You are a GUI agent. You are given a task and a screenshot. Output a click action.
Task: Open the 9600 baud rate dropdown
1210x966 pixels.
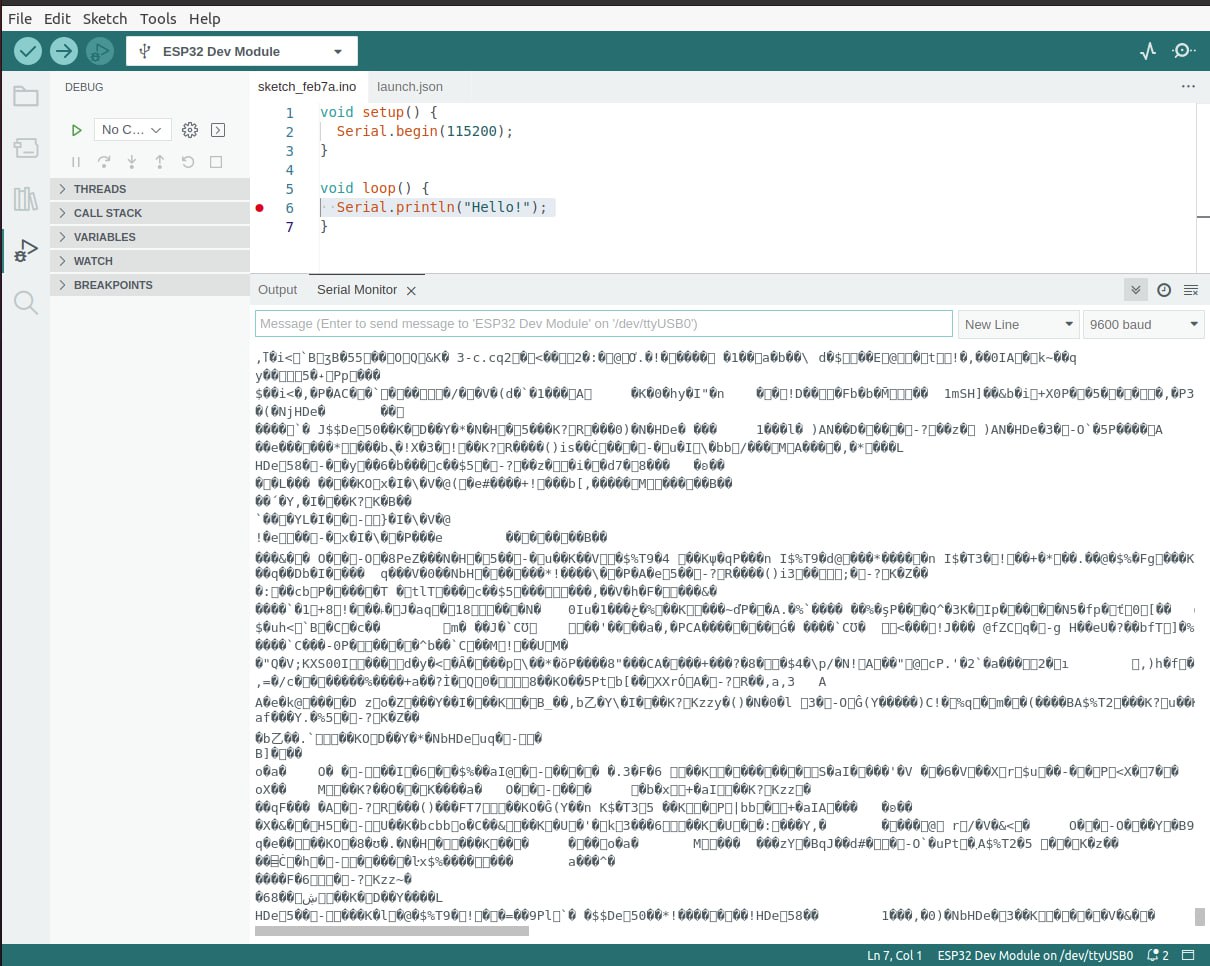pos(1144,324)
